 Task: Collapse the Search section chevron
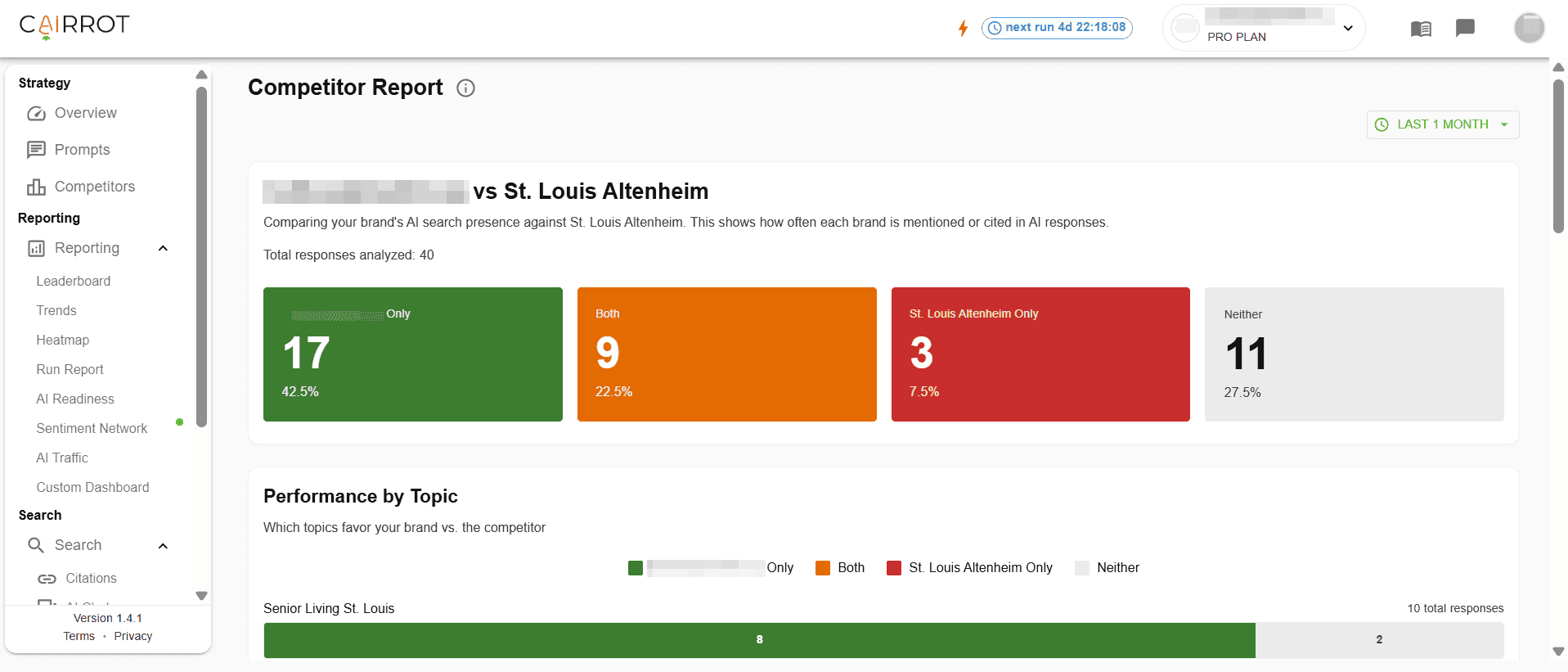pos(163,546)
